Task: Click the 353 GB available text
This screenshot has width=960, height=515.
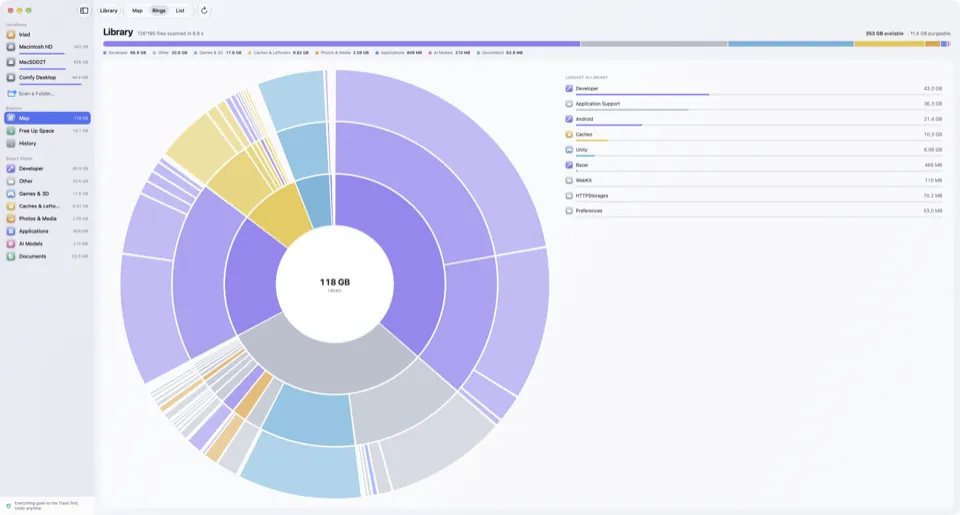Action: tap(884, 34)
